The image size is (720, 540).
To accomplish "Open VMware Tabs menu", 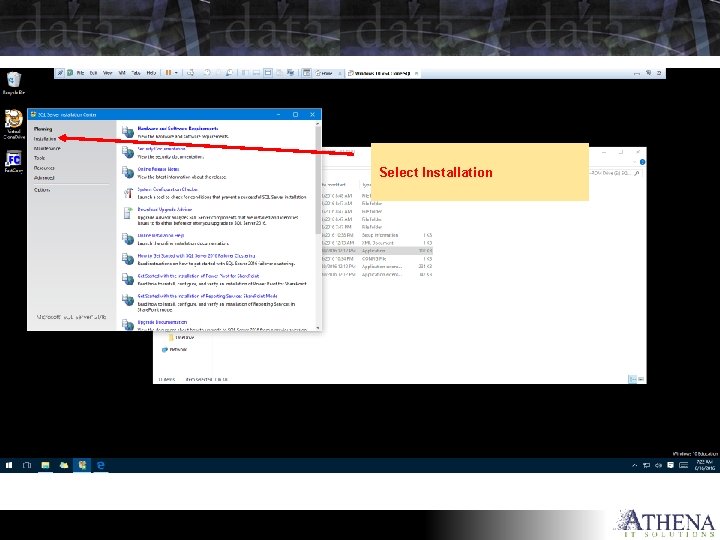I will (136, 73).
